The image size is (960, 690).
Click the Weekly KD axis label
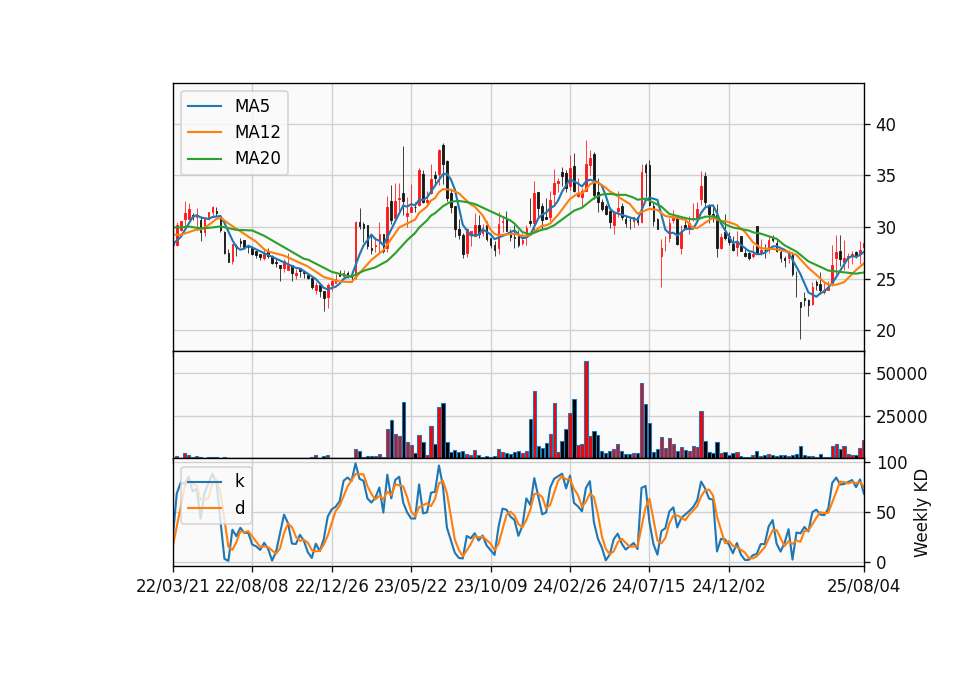(920, 513)
